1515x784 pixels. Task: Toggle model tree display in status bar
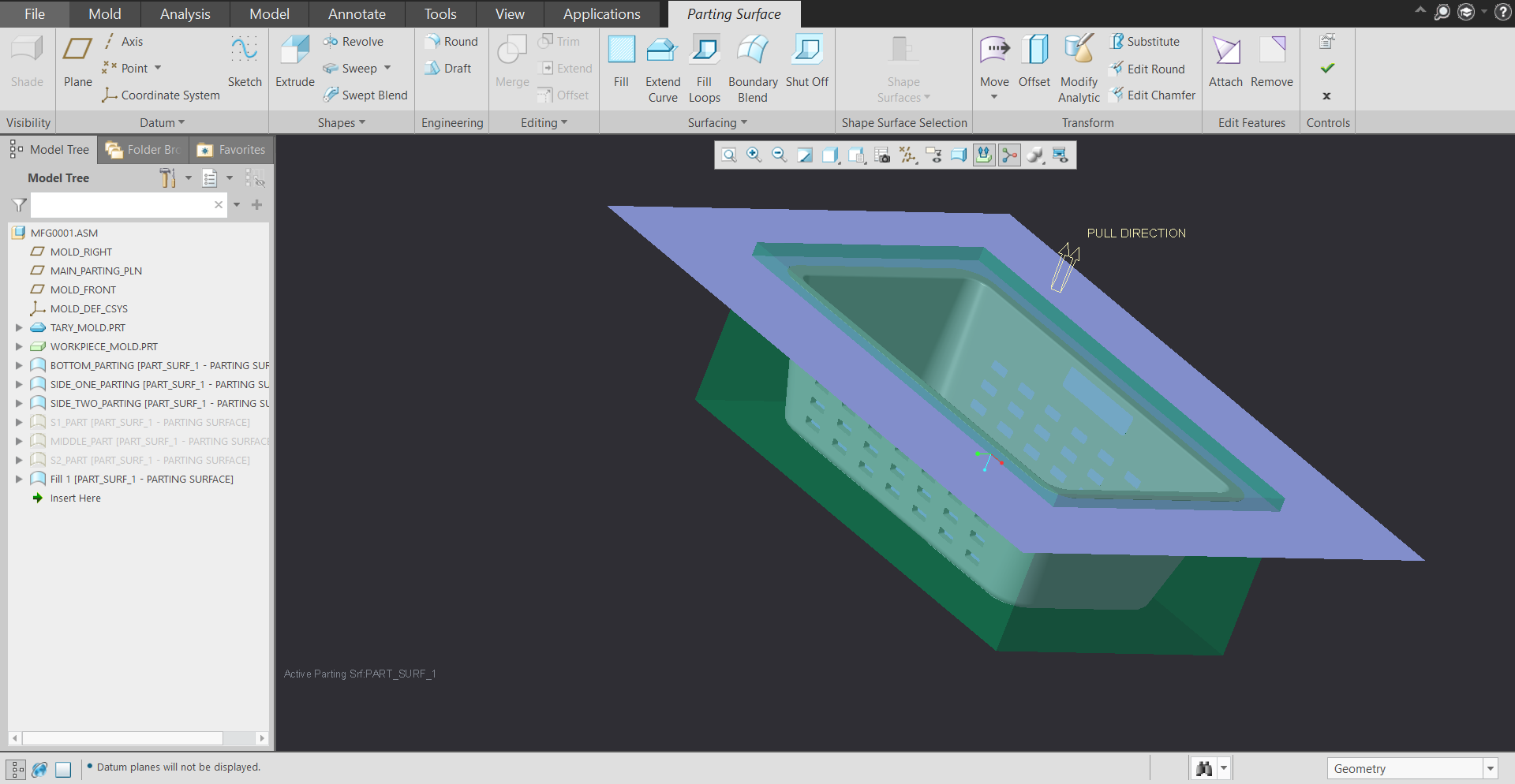[16, 769]
